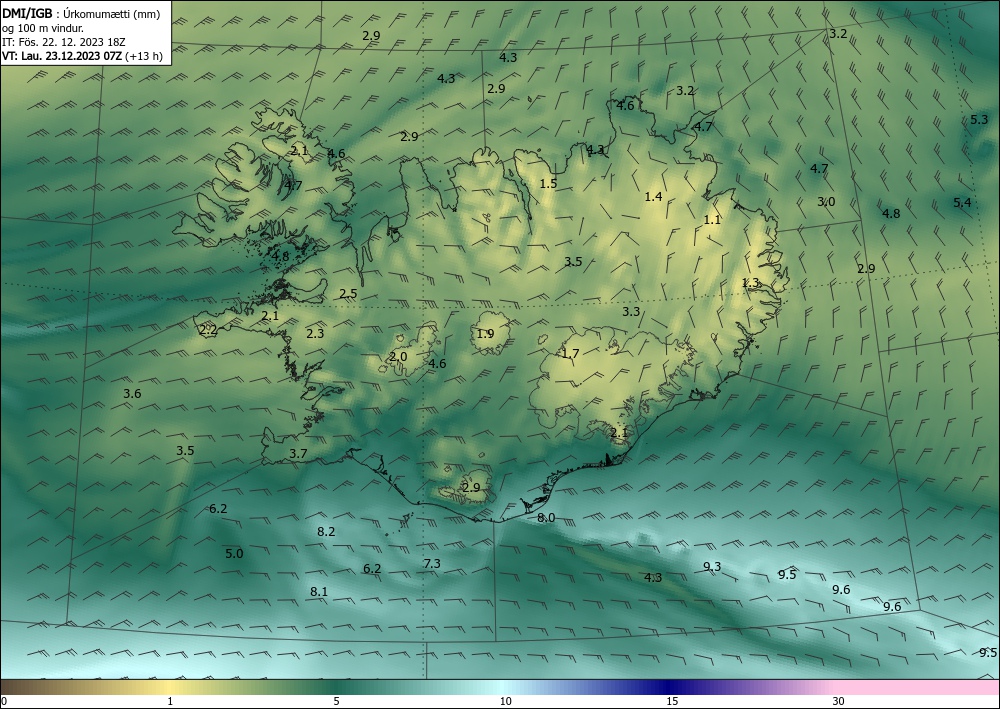Image resolution: width=1000 pixels, height=709 pixels.
Task: Click the 1.9 value inside Hofsjökull outline
Action: tap(485, 333)
